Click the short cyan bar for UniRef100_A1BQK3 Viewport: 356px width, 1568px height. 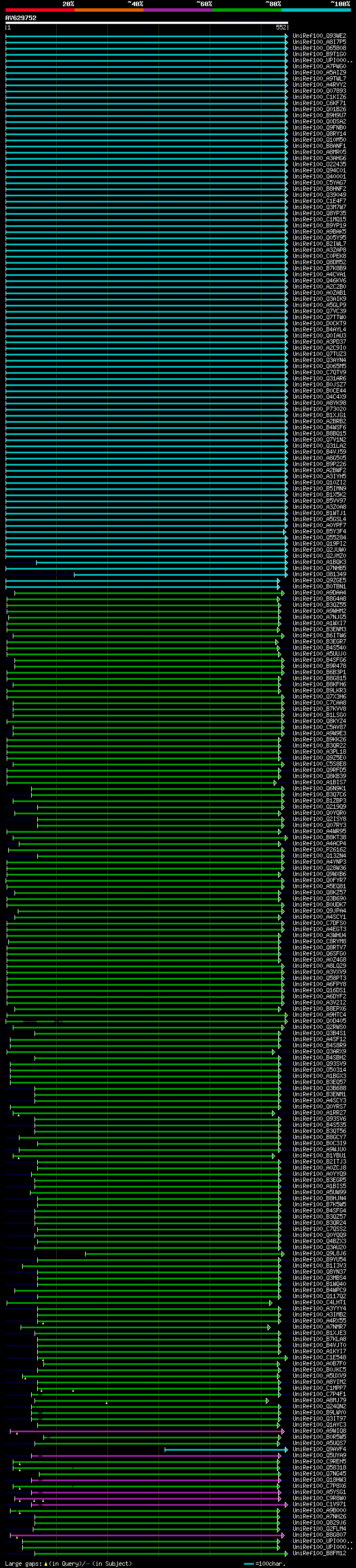click(162, 562)
